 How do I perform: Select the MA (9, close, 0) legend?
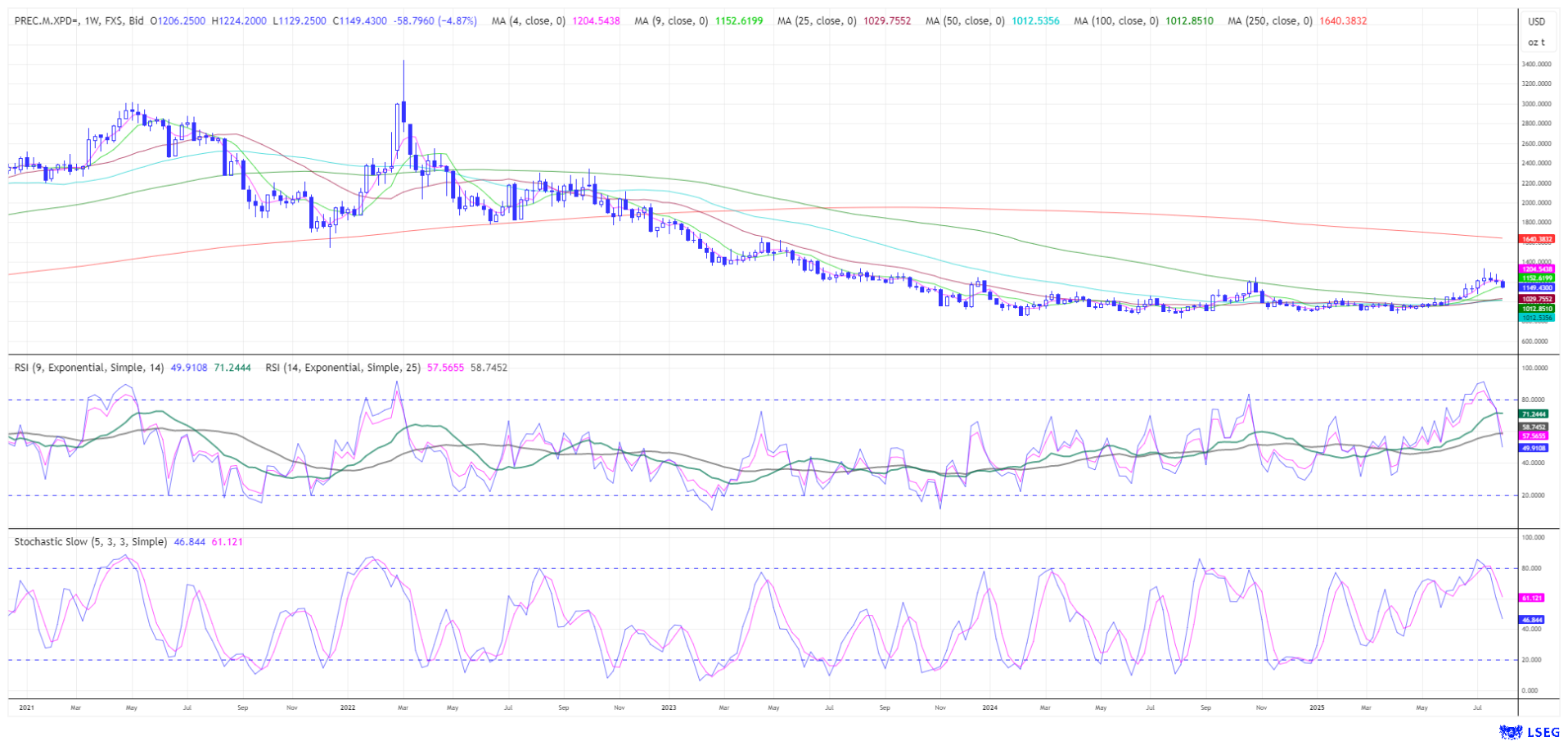(671, 20)
